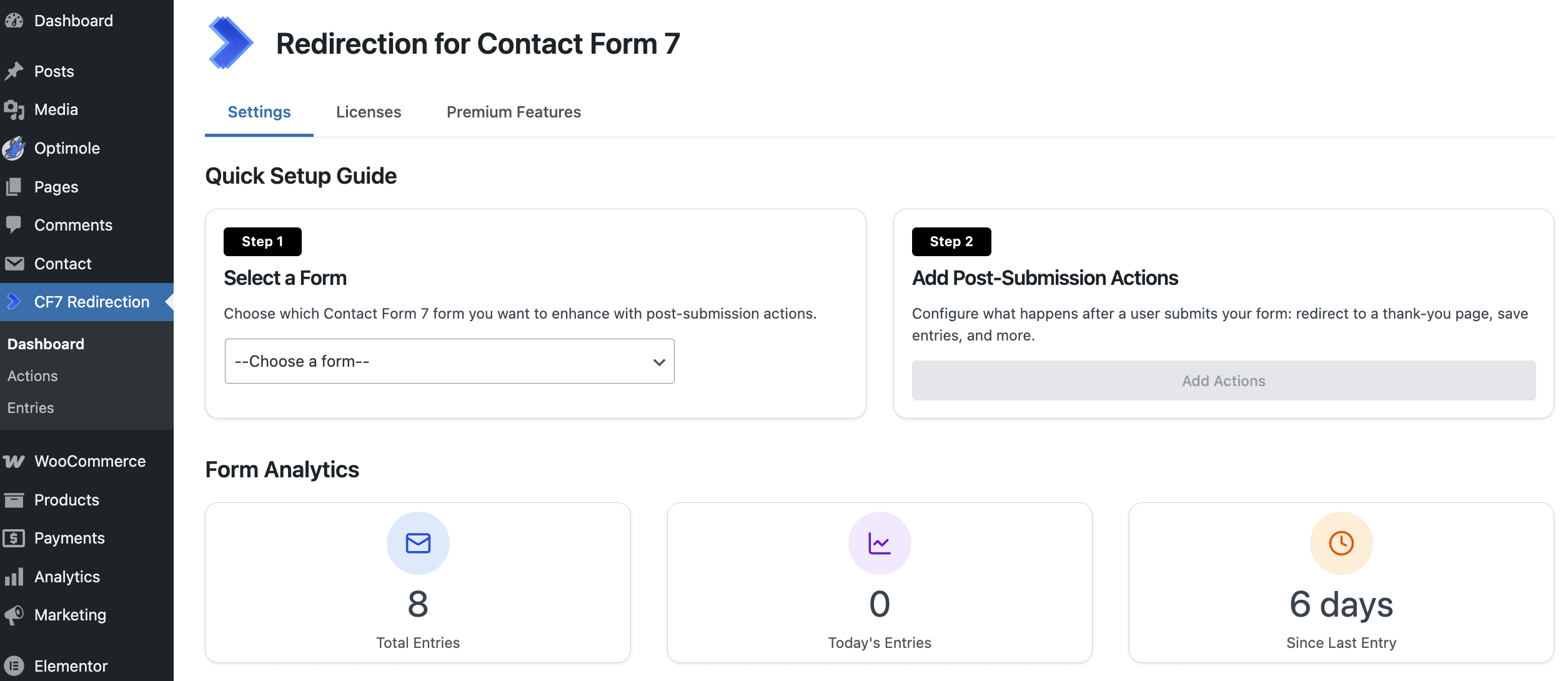Click the WooCommerce logo icon

click(x=14, y=462)
